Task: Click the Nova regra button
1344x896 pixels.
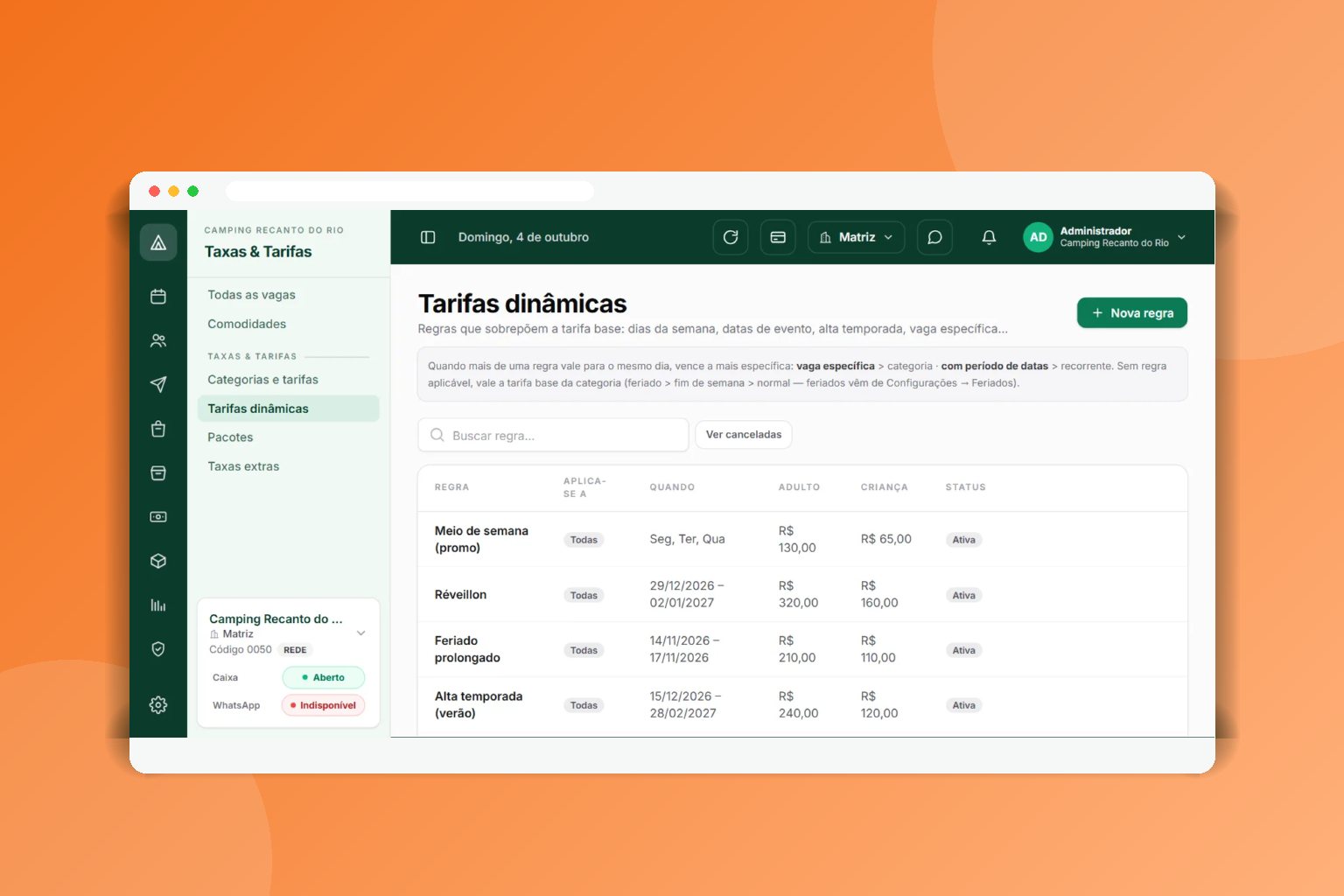Action: click(x=1132, y=313)
